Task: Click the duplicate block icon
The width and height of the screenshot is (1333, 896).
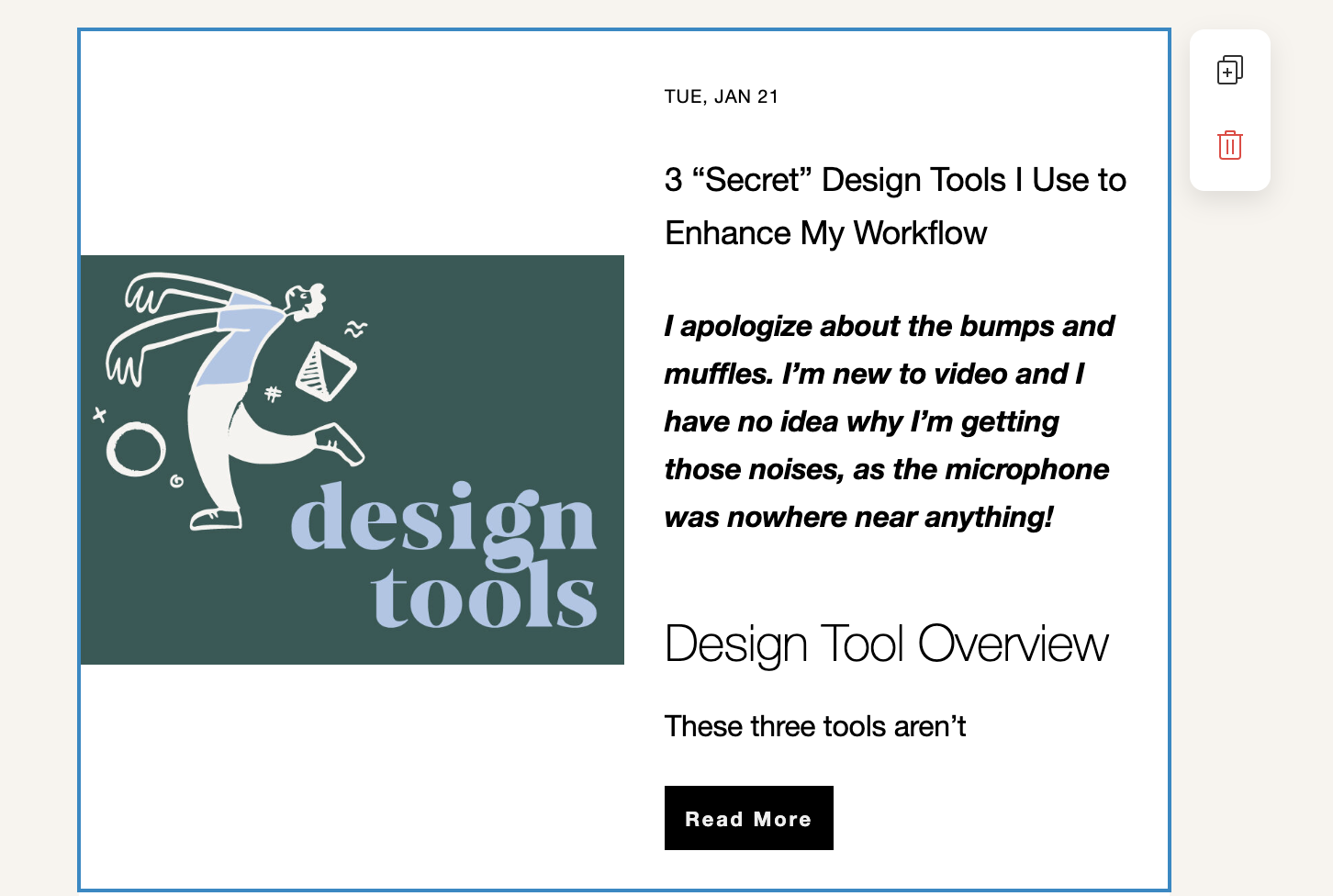Action: point(1229,70)
